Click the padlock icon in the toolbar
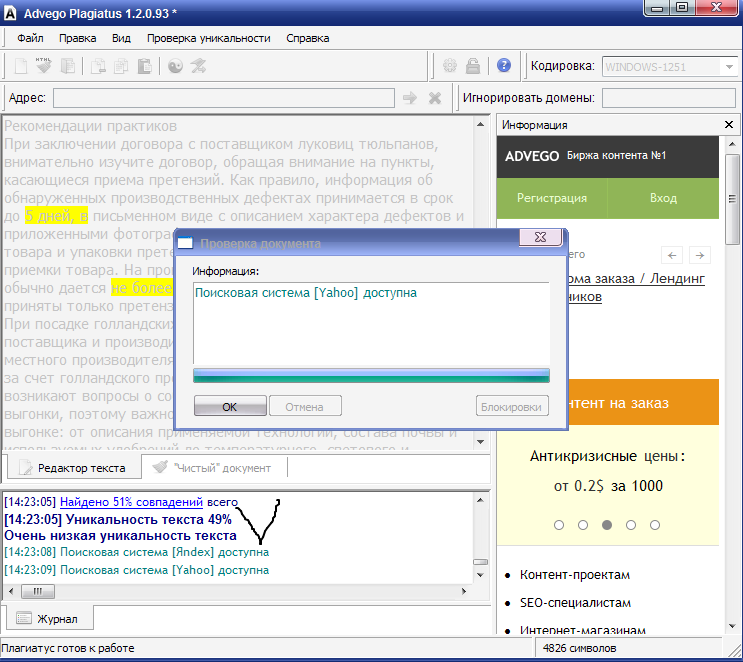743x662 pixels. pos(473,65)
